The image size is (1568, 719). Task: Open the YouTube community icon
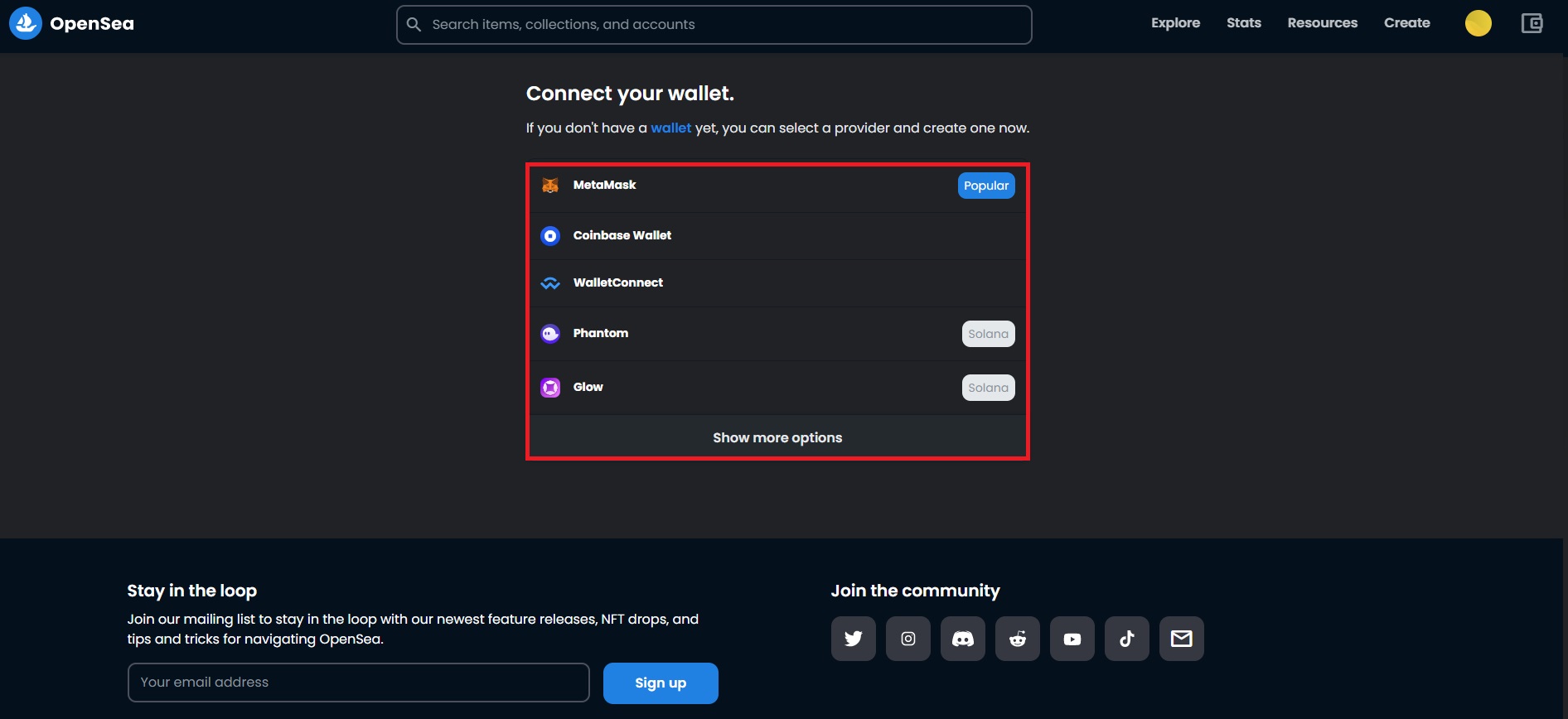[x=1072, y=639]
